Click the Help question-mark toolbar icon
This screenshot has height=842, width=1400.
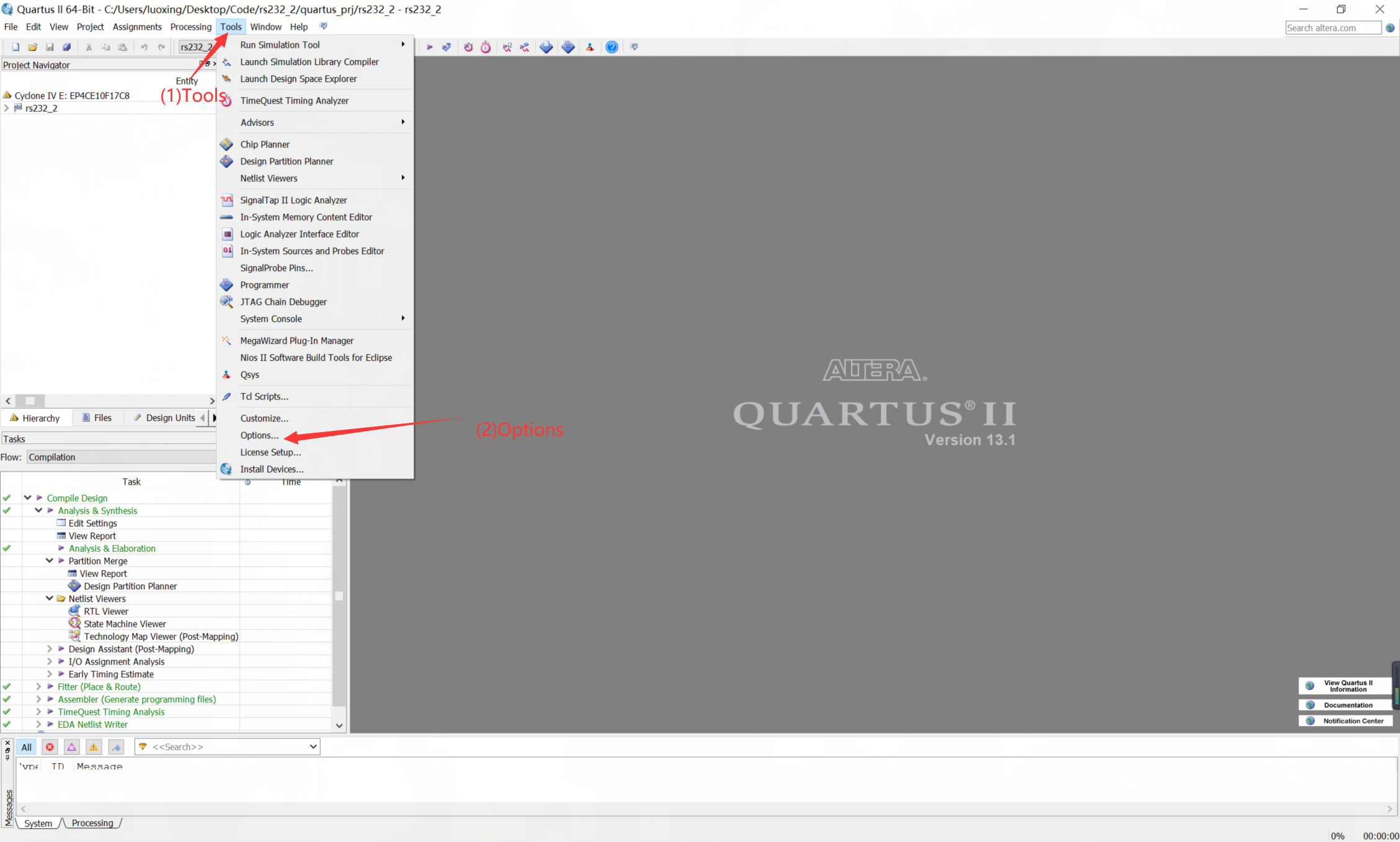click(612, 47)
